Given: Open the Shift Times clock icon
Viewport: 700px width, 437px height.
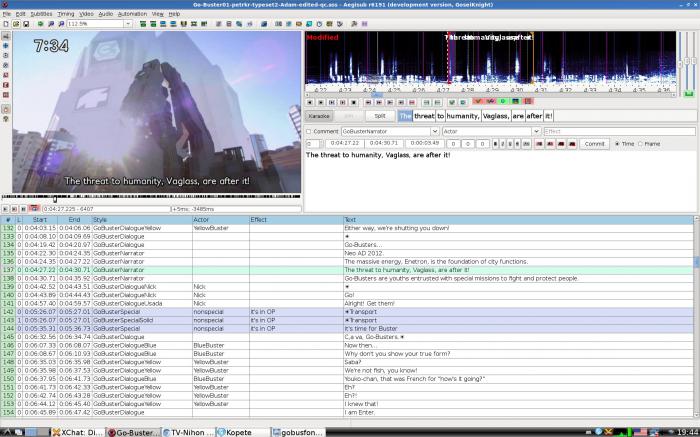Looking at the screenshot, I should pyautogui.click(x=319, y=24).
